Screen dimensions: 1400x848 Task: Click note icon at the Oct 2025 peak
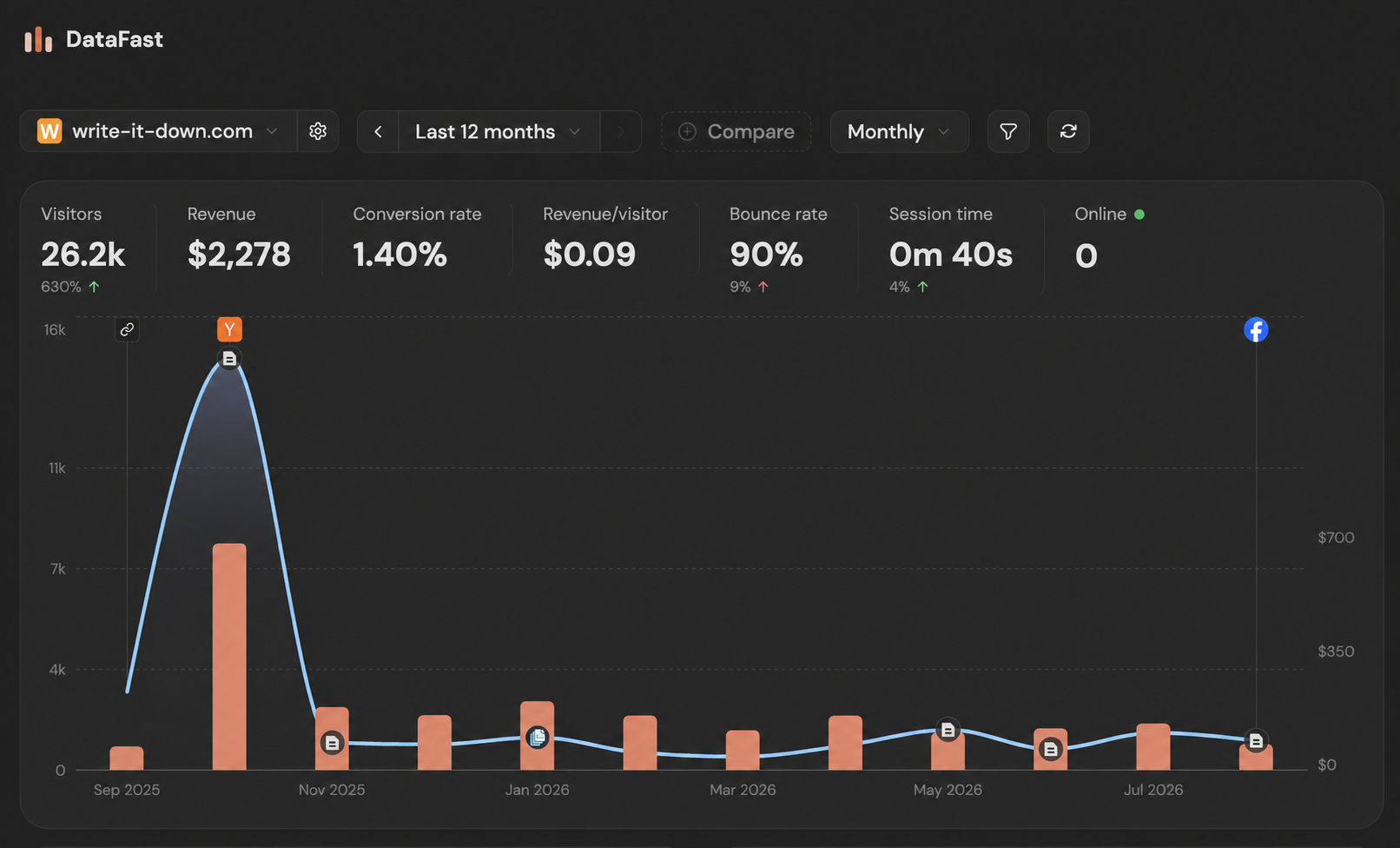tap(229, 359)
